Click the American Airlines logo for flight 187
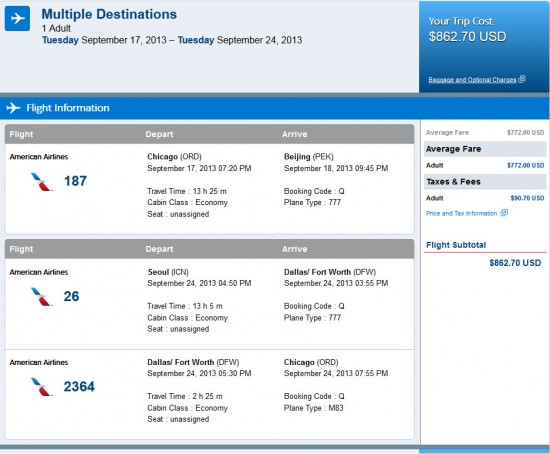The image size is (550, 454). point(41,182)
